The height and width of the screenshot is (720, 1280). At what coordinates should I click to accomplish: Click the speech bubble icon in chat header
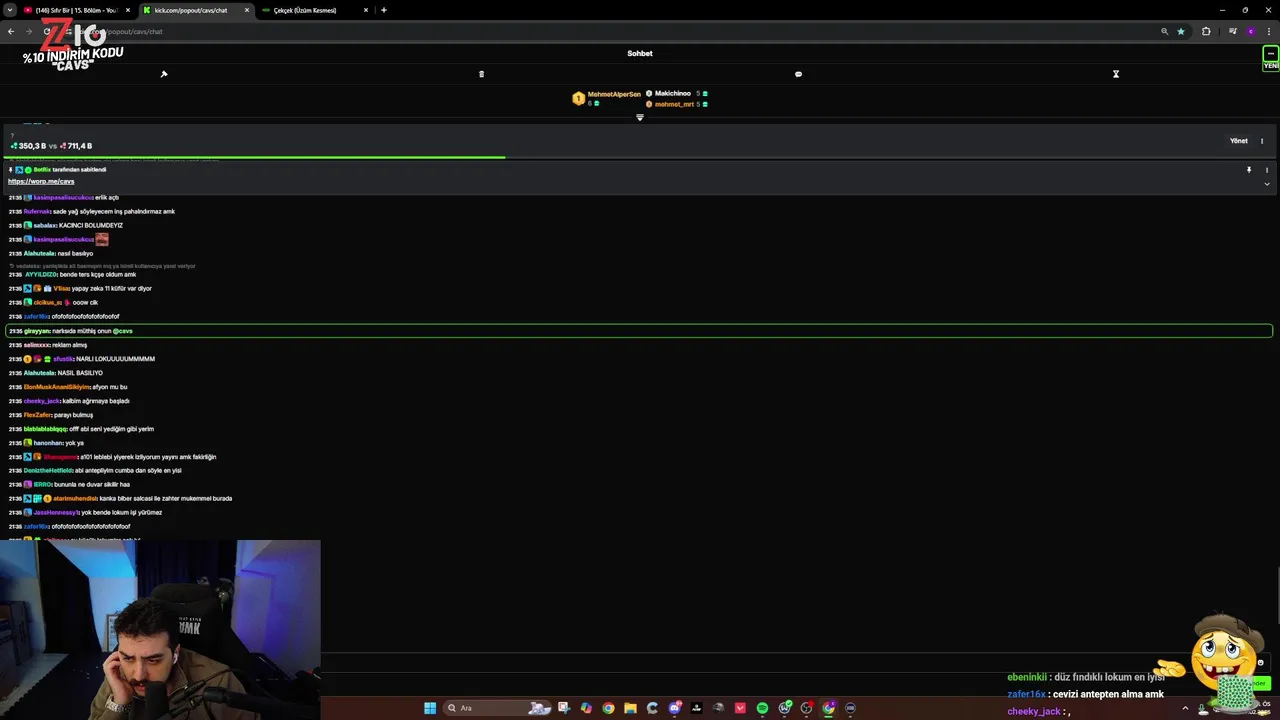[x=798, y=74]
